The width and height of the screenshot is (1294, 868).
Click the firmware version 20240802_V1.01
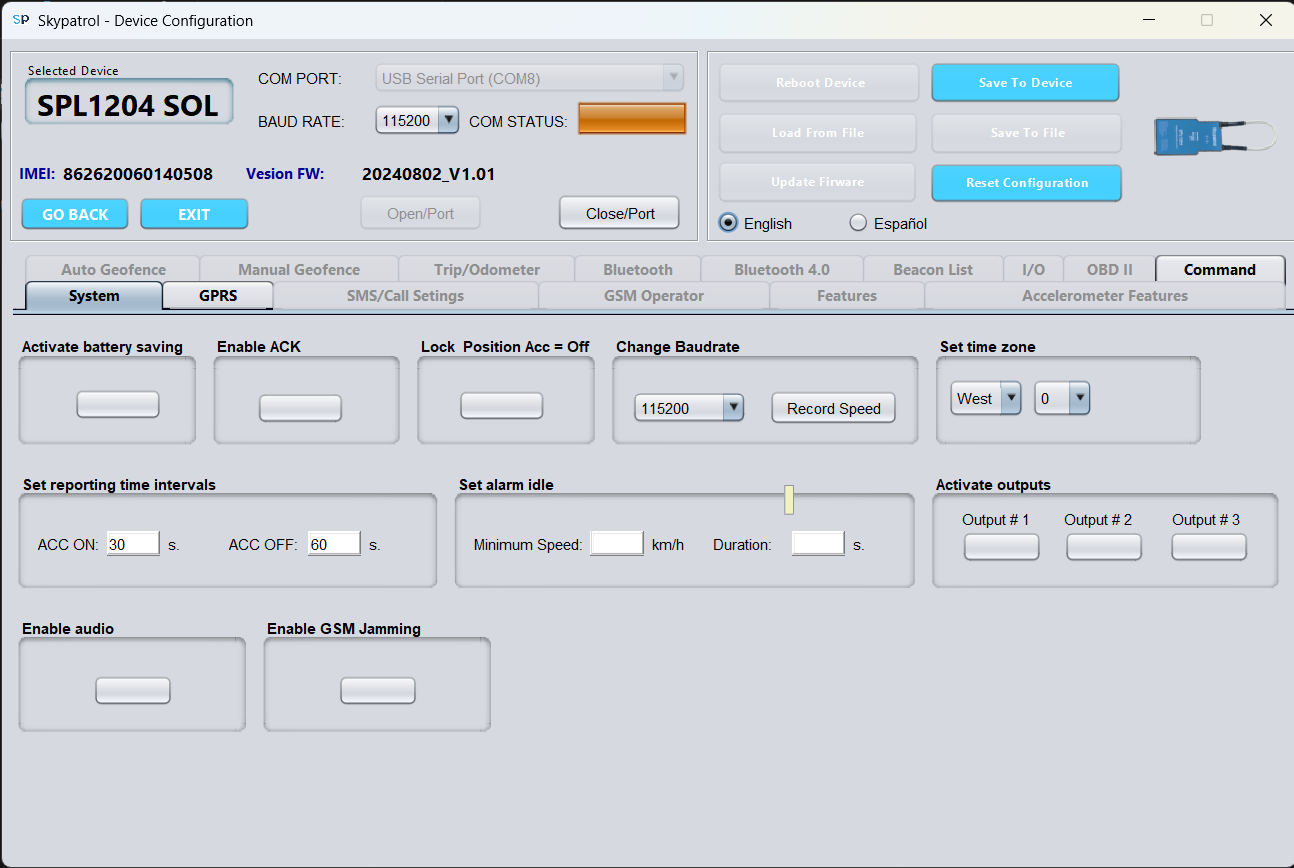coord(428,174)
